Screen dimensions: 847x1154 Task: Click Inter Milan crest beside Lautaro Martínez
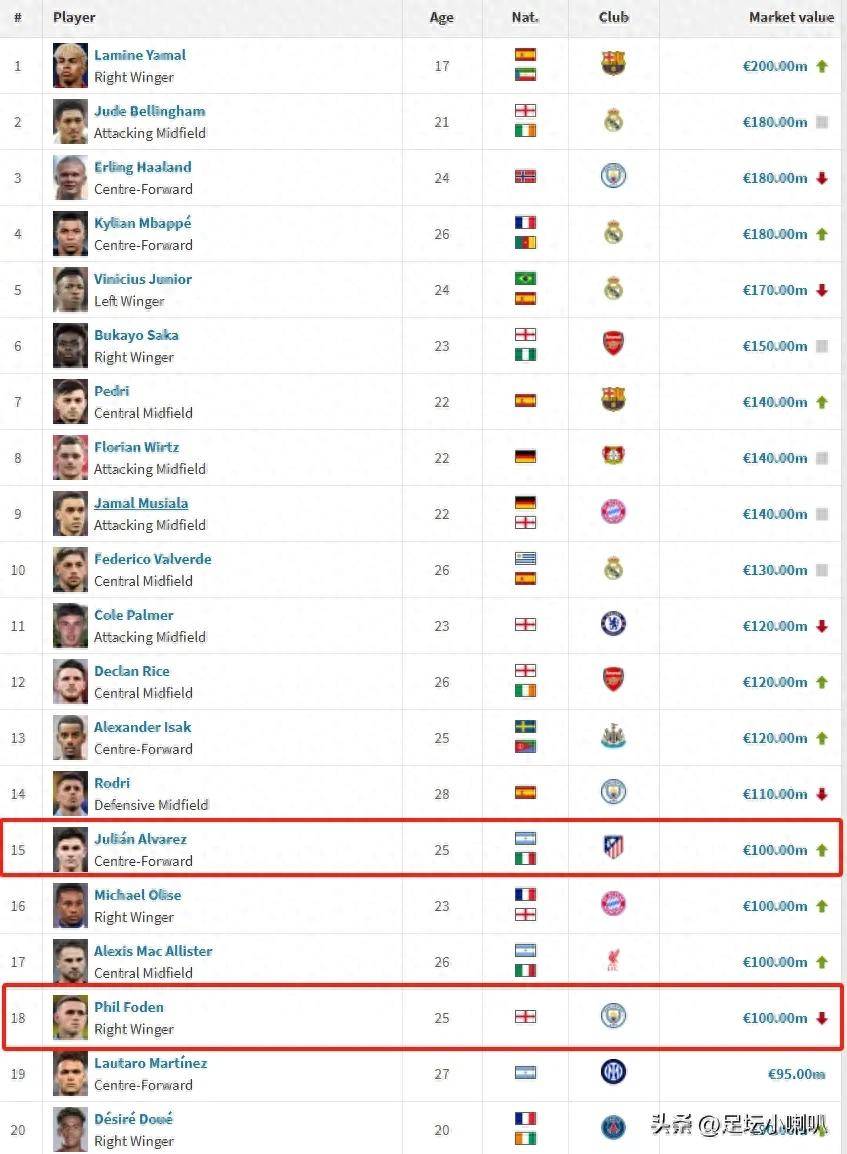tap(613, 1071)
